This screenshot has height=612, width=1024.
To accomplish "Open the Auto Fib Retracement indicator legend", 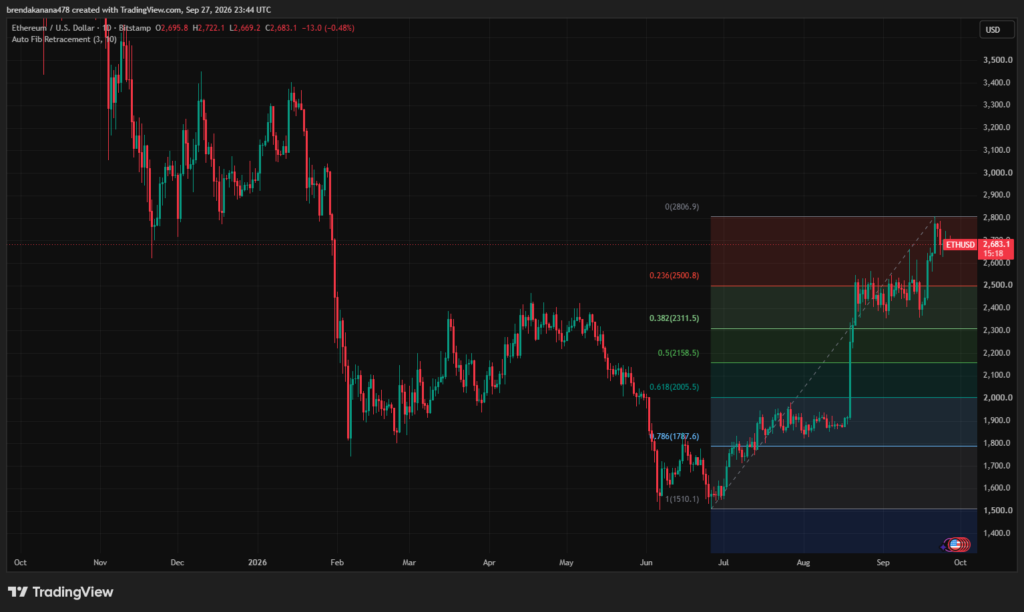I will tap(64, 40).
